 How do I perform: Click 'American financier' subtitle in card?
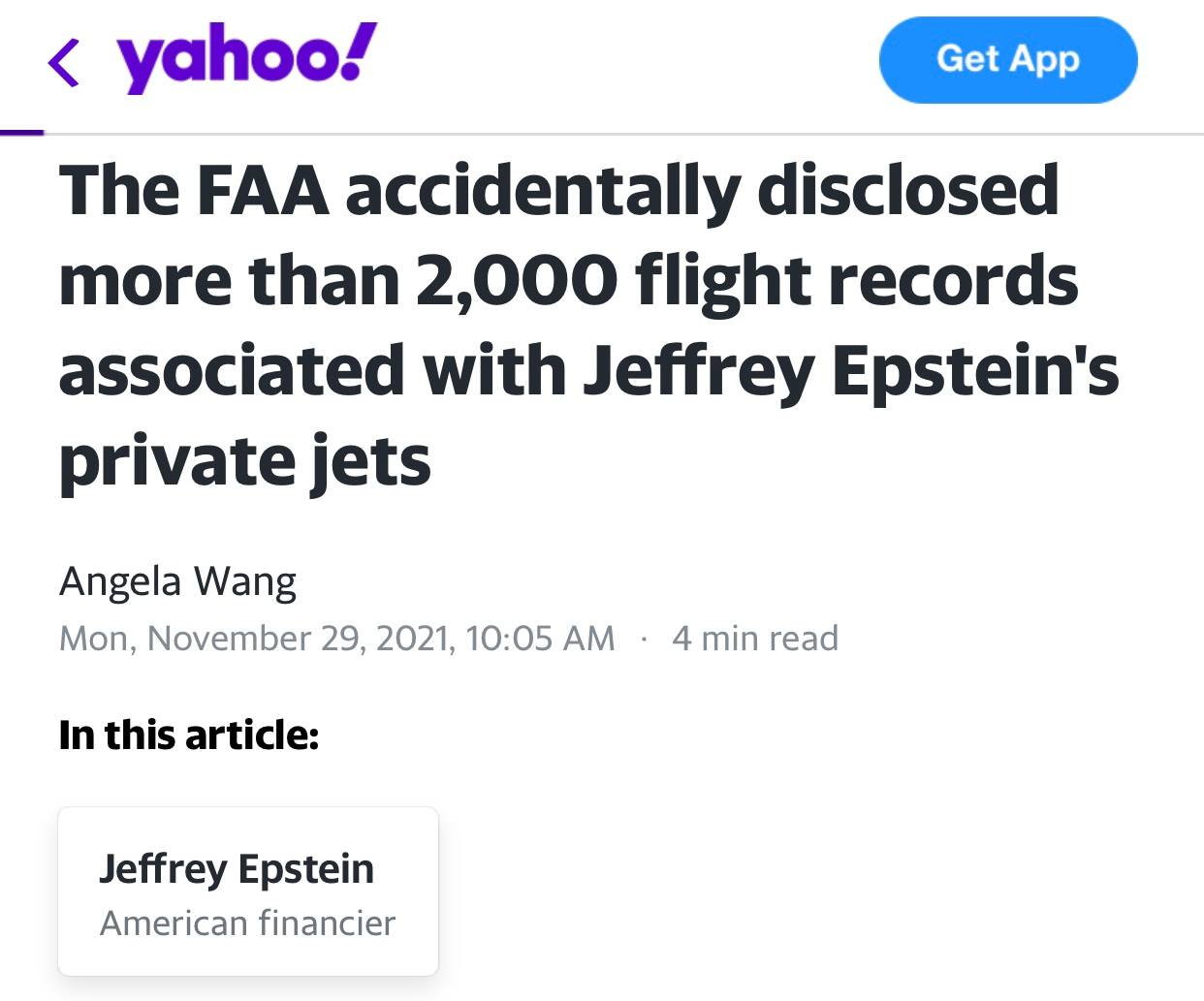coord(247,923)
